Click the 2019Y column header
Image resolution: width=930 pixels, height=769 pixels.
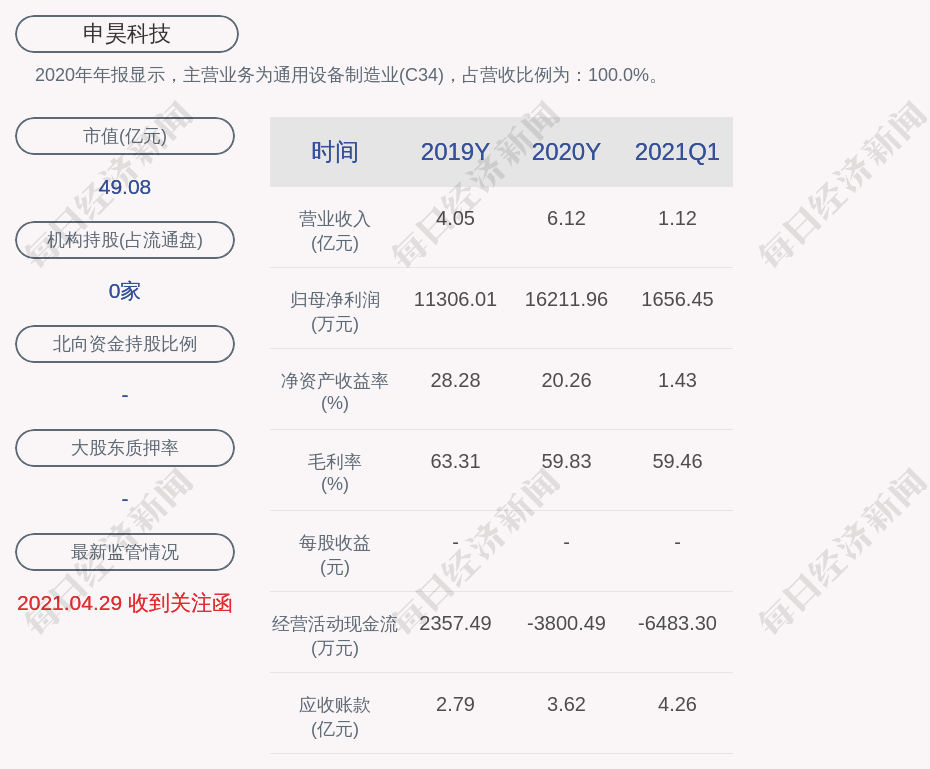455,152
